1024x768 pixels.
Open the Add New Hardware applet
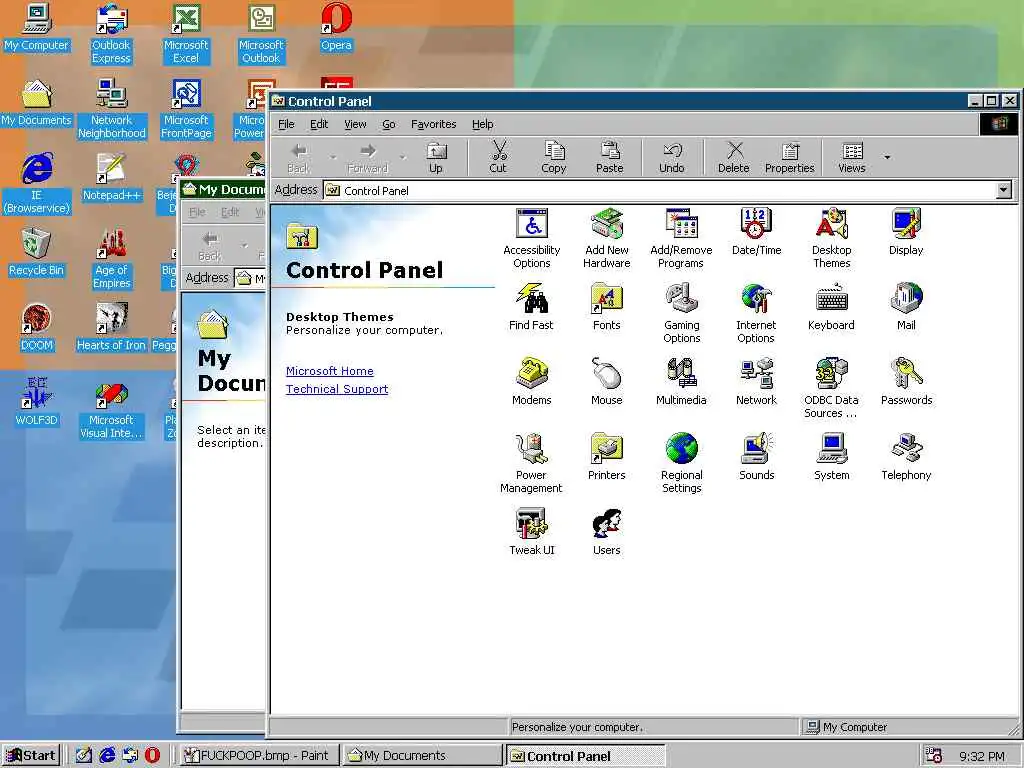607,238
